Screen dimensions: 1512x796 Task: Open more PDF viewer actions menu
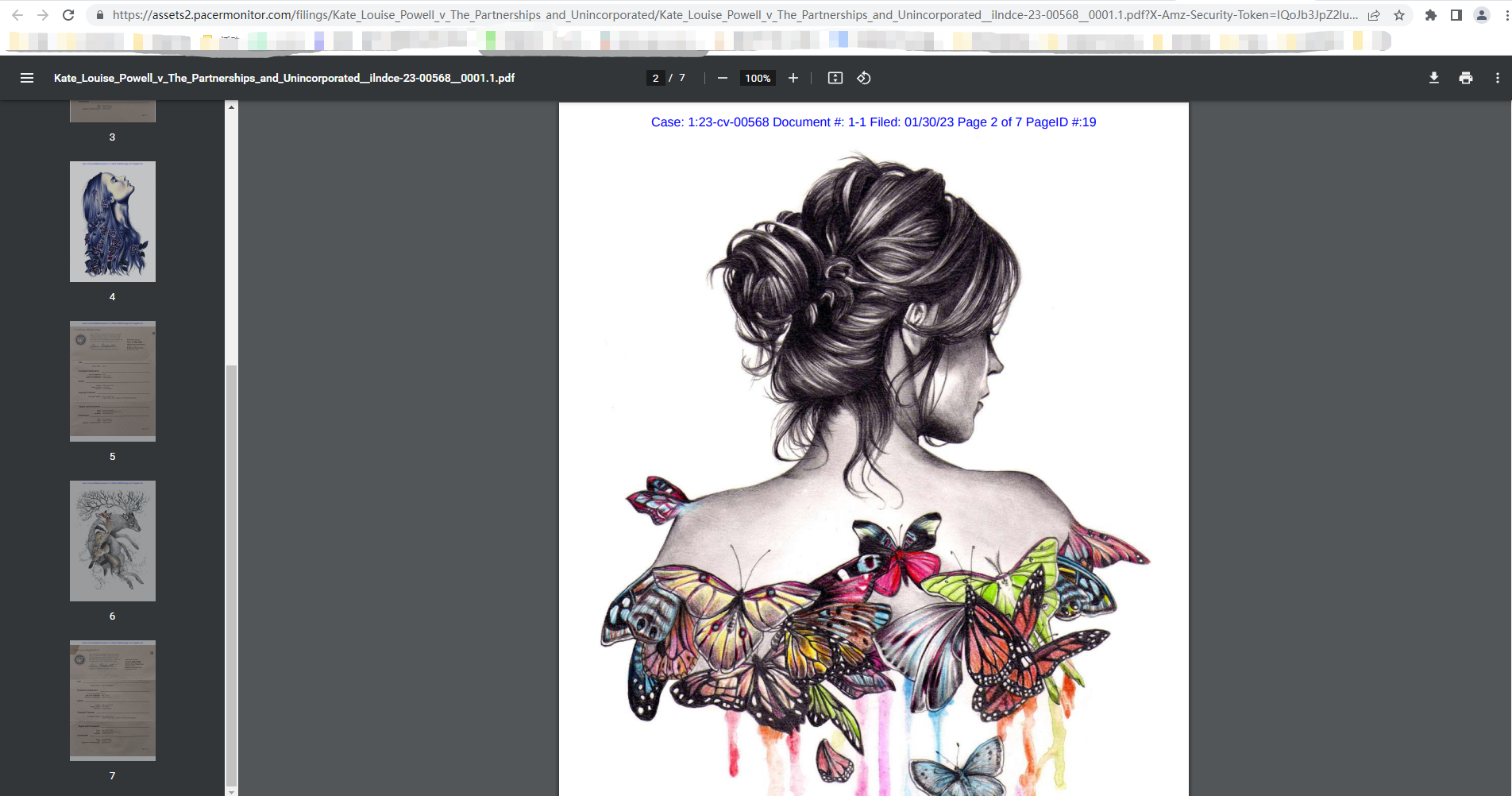(1498, 78)
